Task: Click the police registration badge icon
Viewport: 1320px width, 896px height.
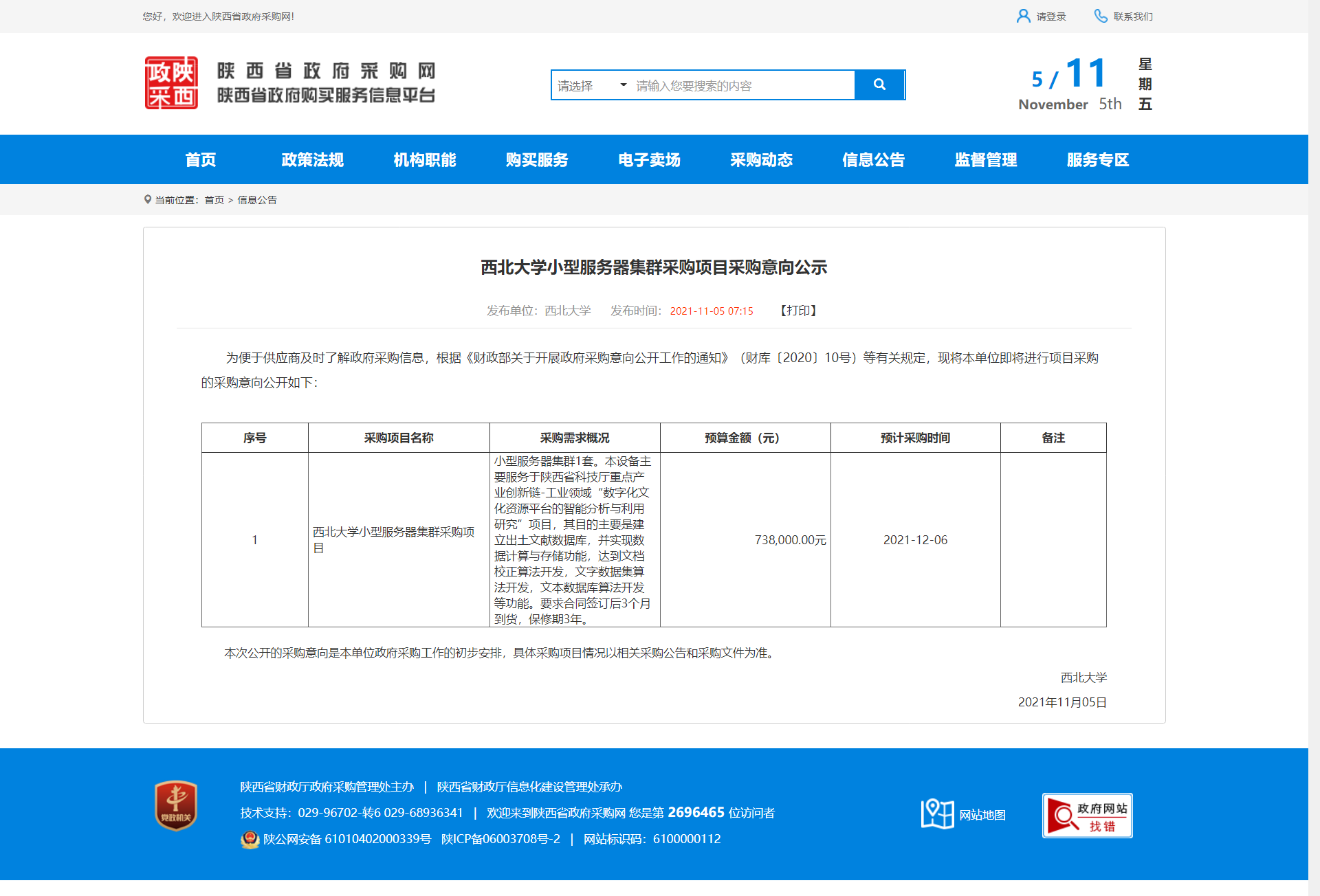Action: click(x=250, y=839)
